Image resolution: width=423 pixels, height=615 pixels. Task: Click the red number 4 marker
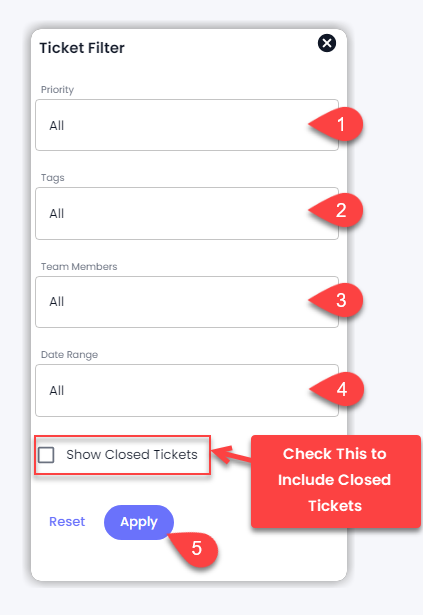tap(337, 389)
